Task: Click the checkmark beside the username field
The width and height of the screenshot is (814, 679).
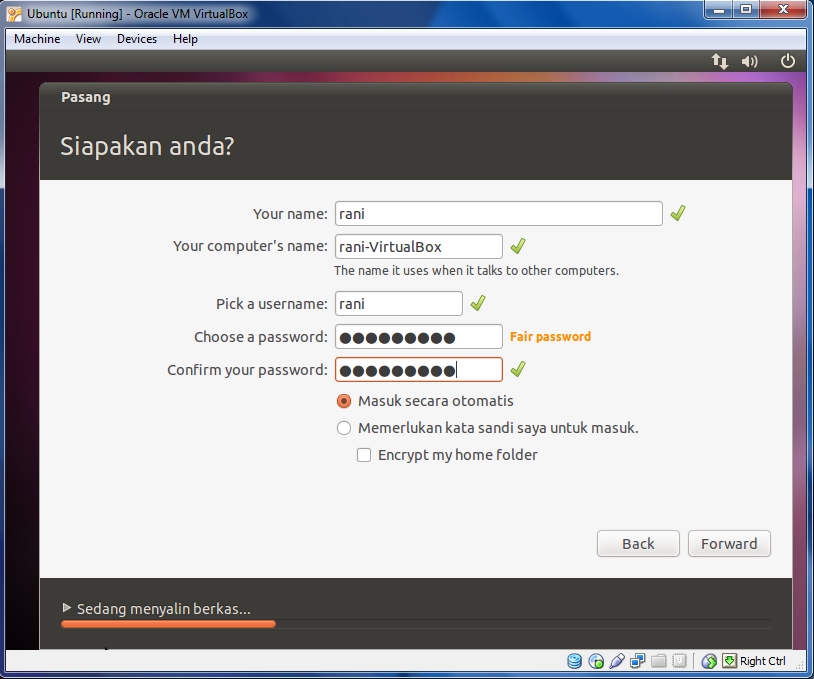Action: pyautogui.click(x=478, y=303)
